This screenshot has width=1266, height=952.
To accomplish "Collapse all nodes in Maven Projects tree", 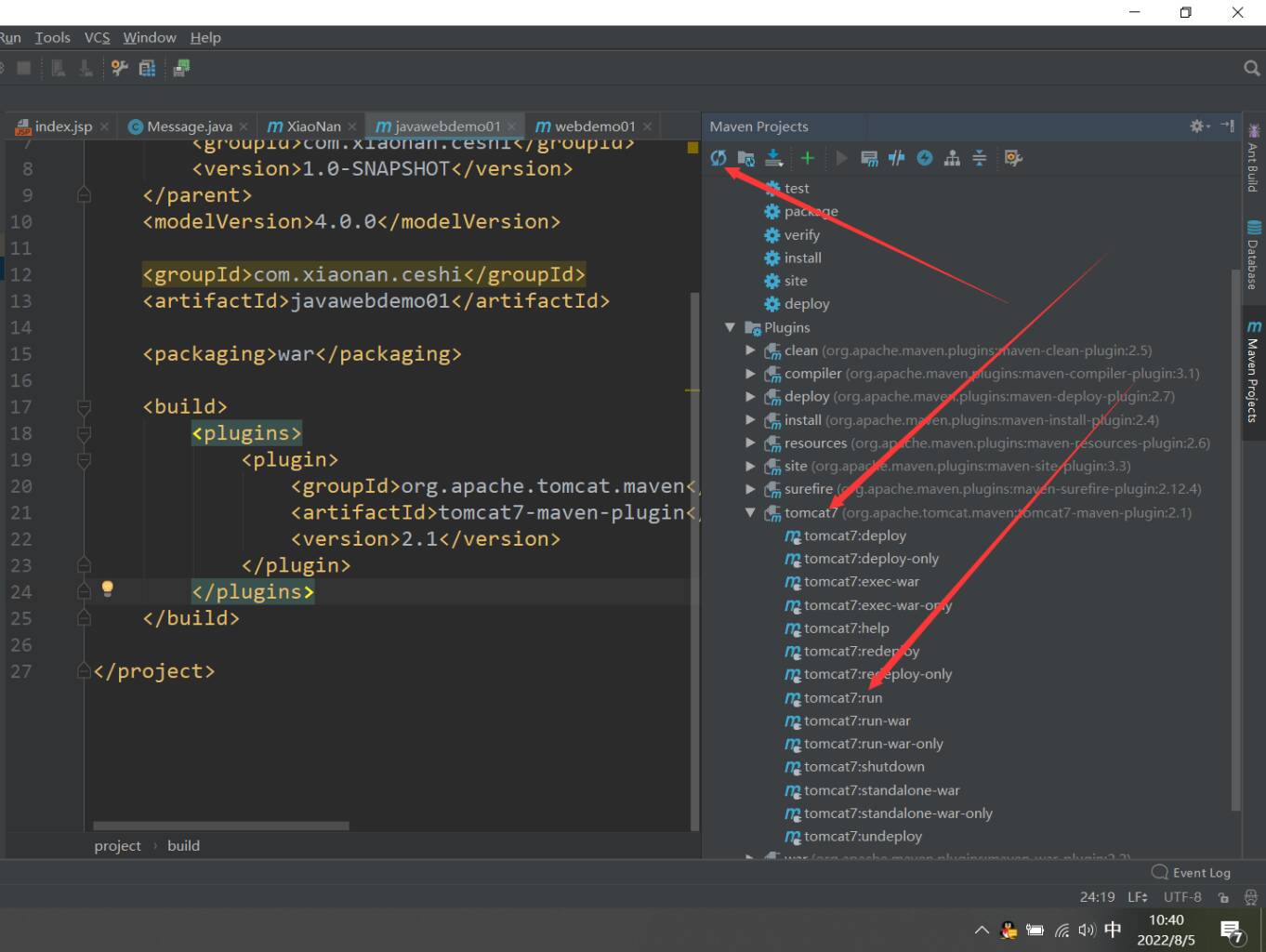I will point(979,158).
